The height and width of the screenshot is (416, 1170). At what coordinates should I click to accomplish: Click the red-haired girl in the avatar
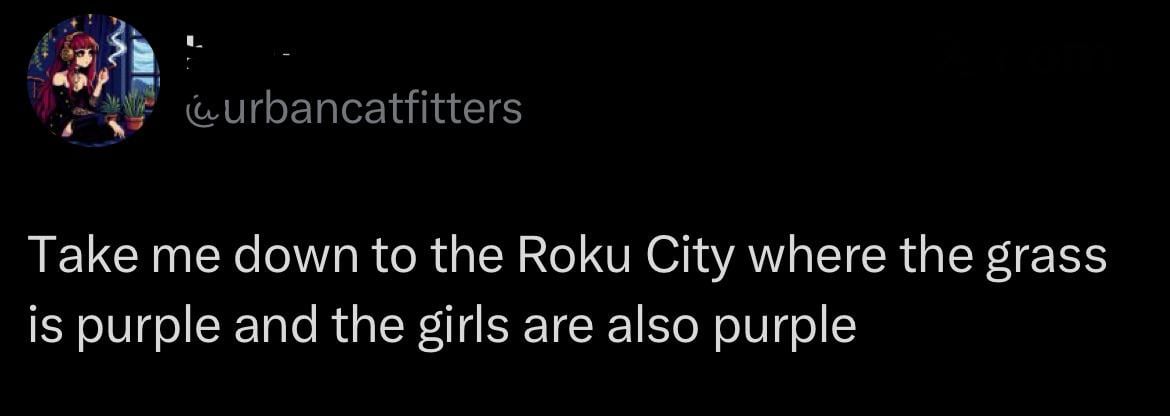(79, 72)
